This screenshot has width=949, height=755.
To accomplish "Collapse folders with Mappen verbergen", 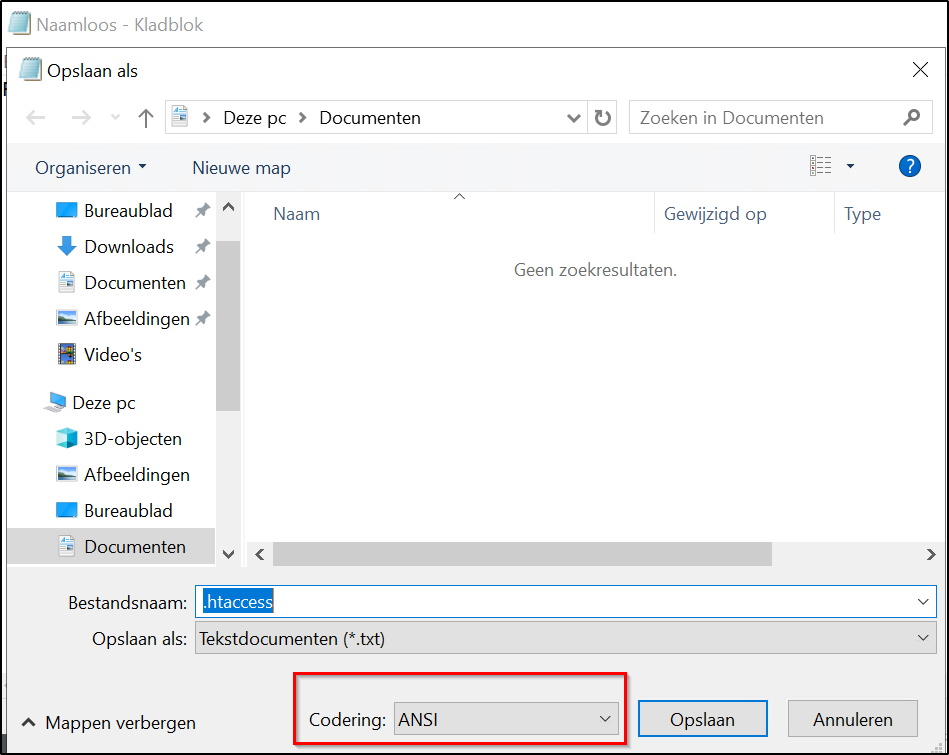I will [x=108, y=723].
